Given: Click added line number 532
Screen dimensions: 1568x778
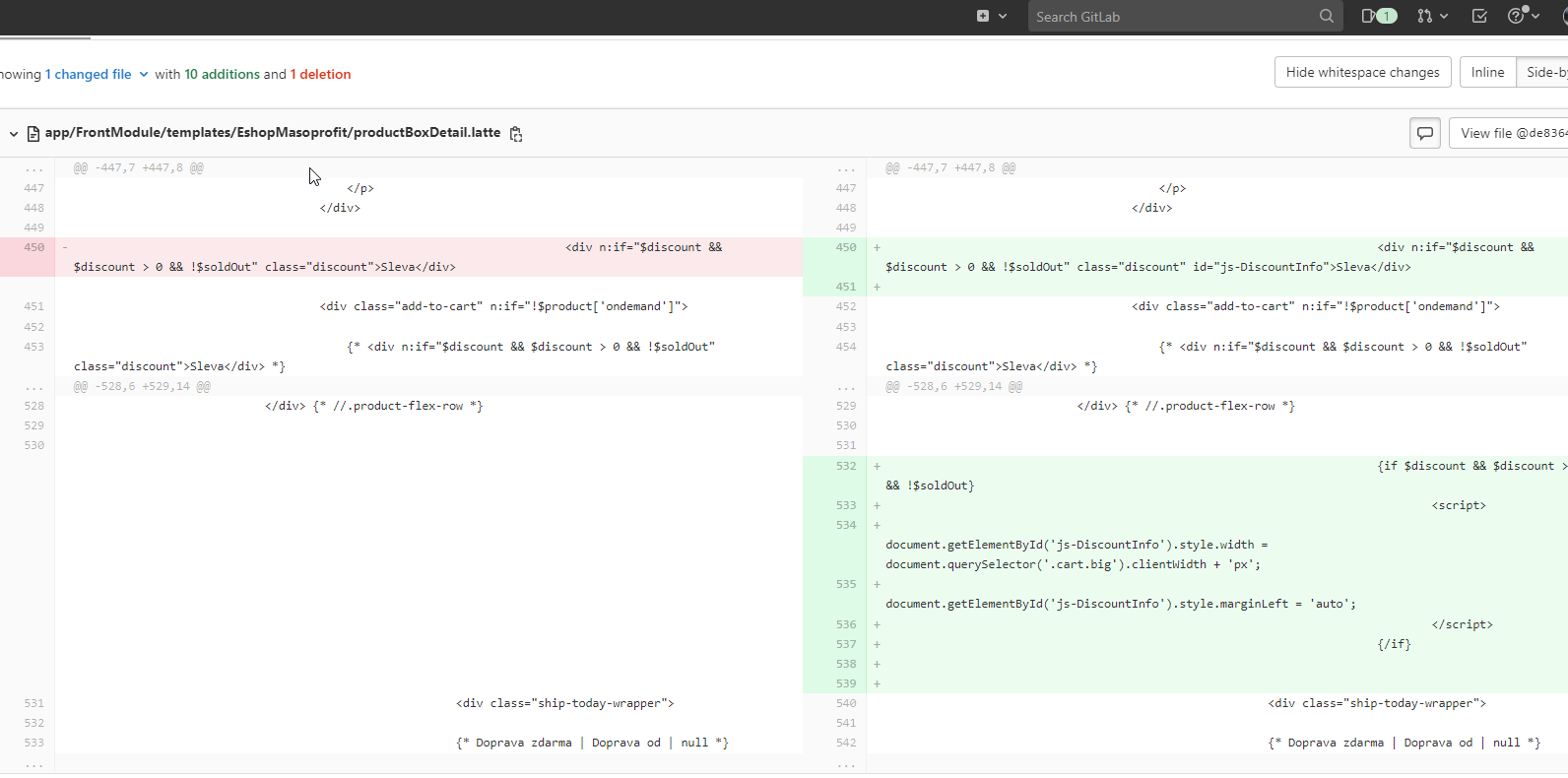Looking at the screenshot, I should click(846, 466).
